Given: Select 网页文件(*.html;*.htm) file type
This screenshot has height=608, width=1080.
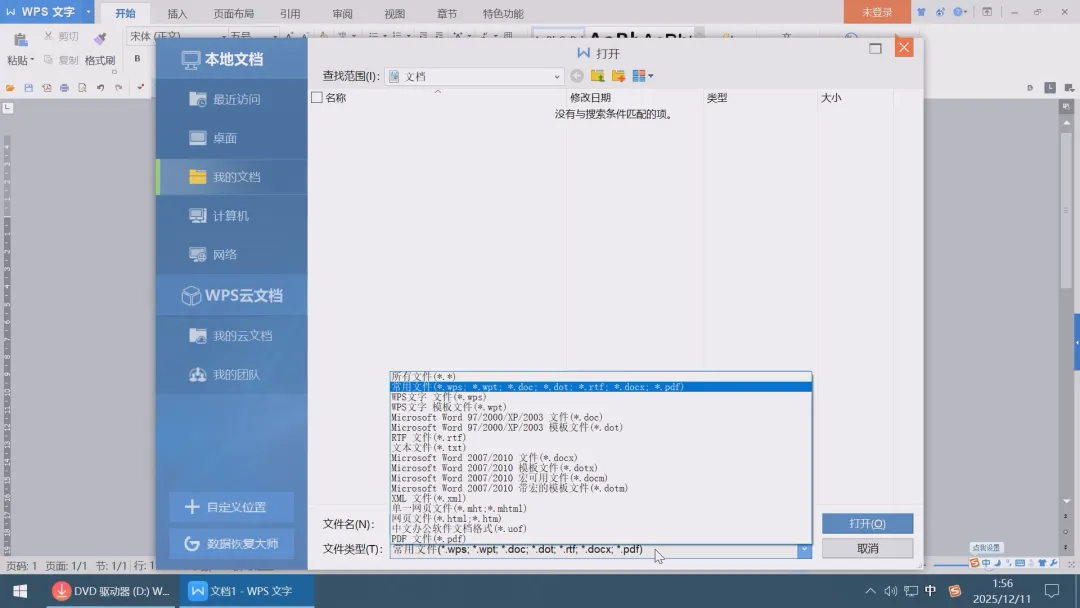Looking at the screenshot, I should (x=601, y=518).
